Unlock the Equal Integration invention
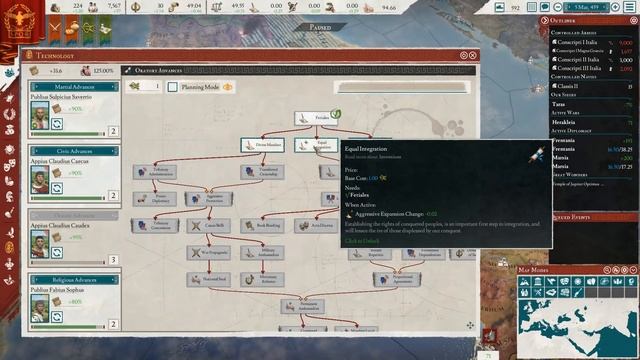 point(316,145)
